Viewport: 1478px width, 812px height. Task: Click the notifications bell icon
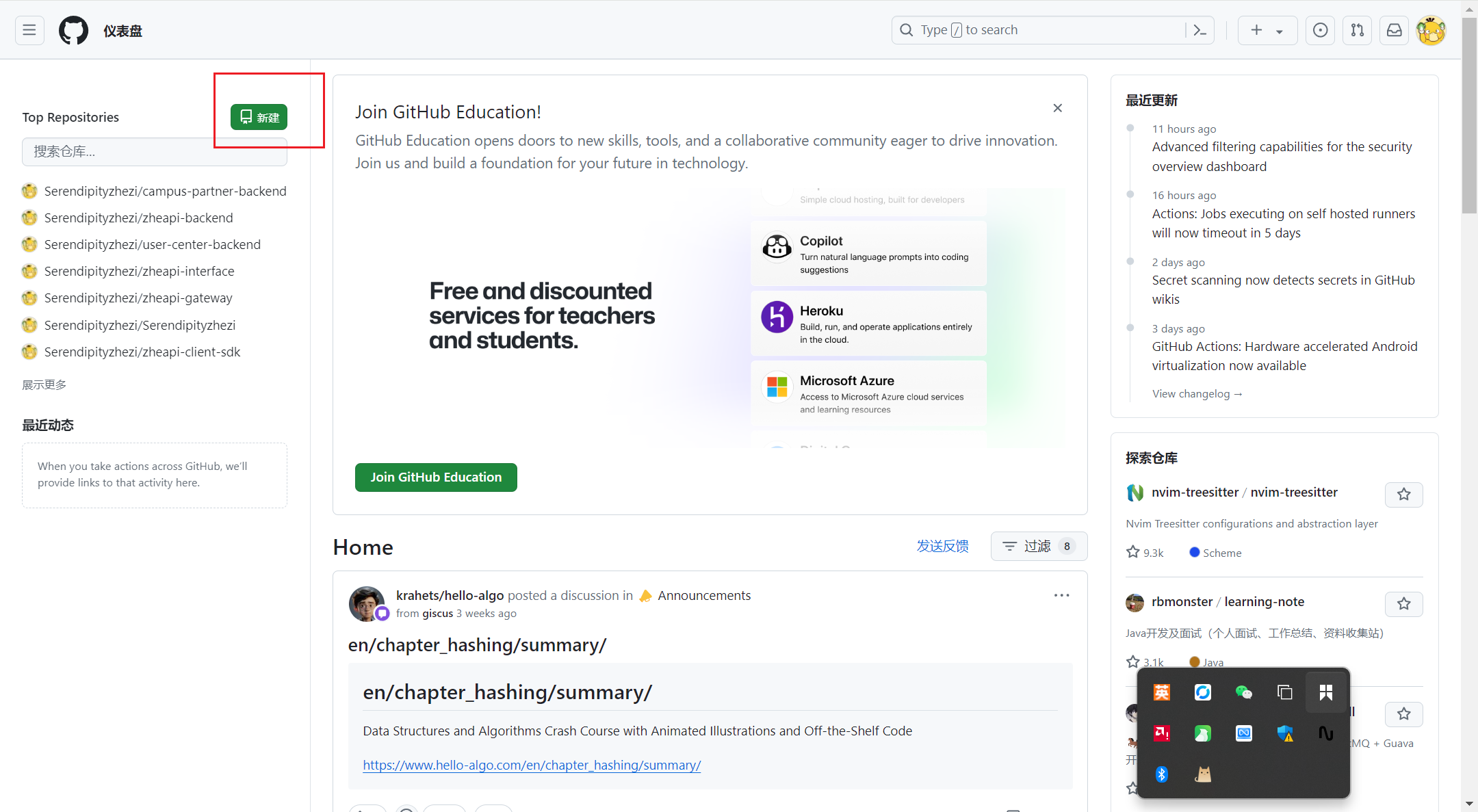click(x=1393, y=30)
